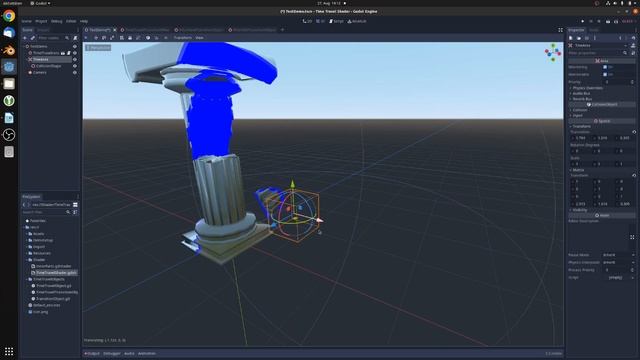
Task: Open the list-select tool in viewport toolbar
Action: (122, 38)
